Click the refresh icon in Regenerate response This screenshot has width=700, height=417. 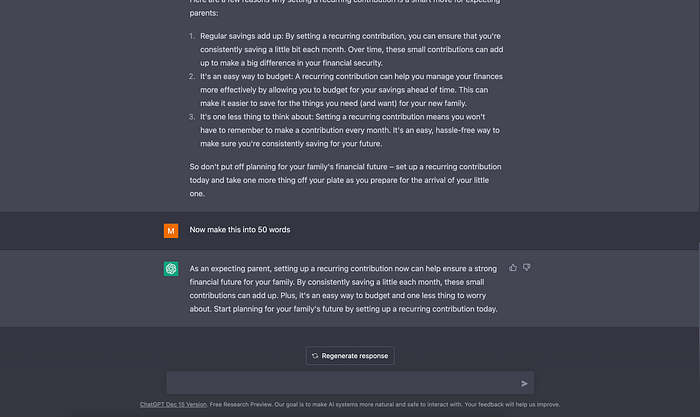315,356
